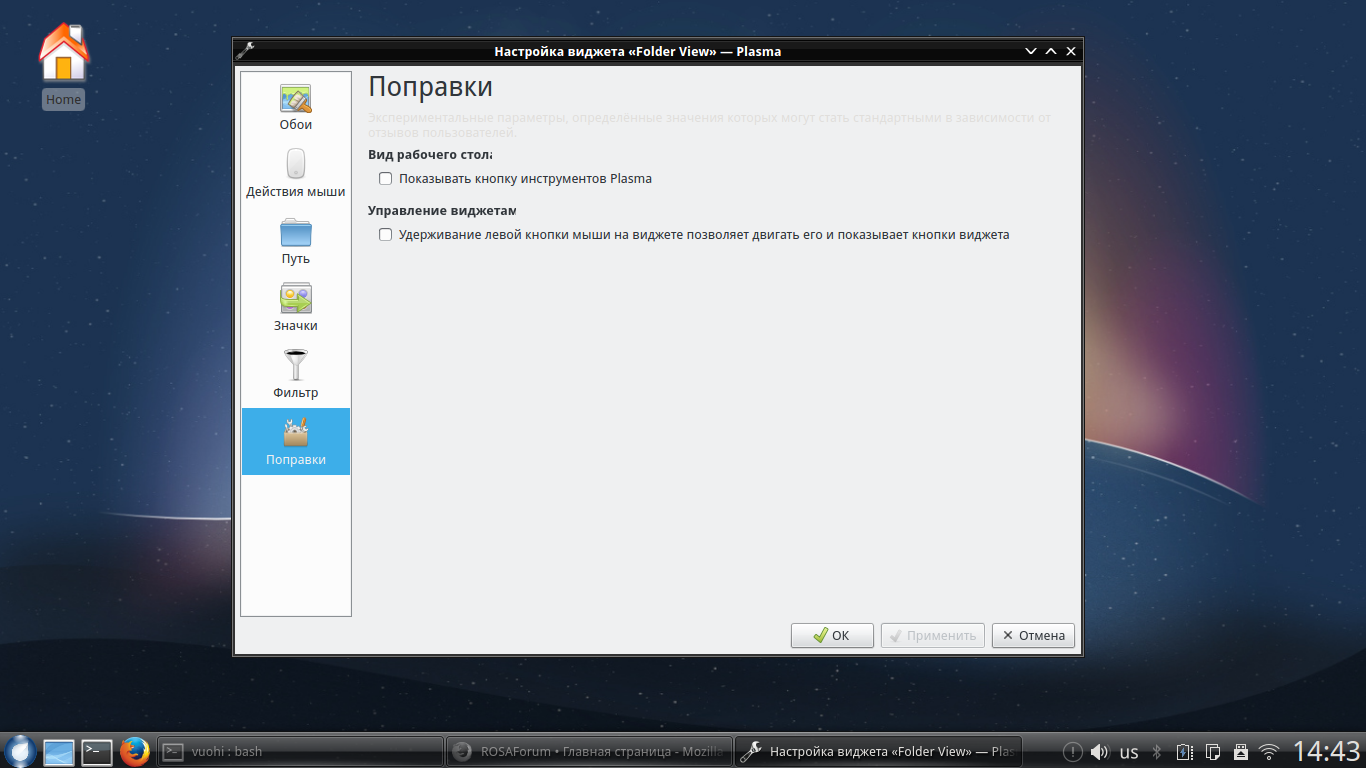Select the highlighted Поправки page
The height and width of the screenshot is (768, 1366).
[x=296, y=442]
